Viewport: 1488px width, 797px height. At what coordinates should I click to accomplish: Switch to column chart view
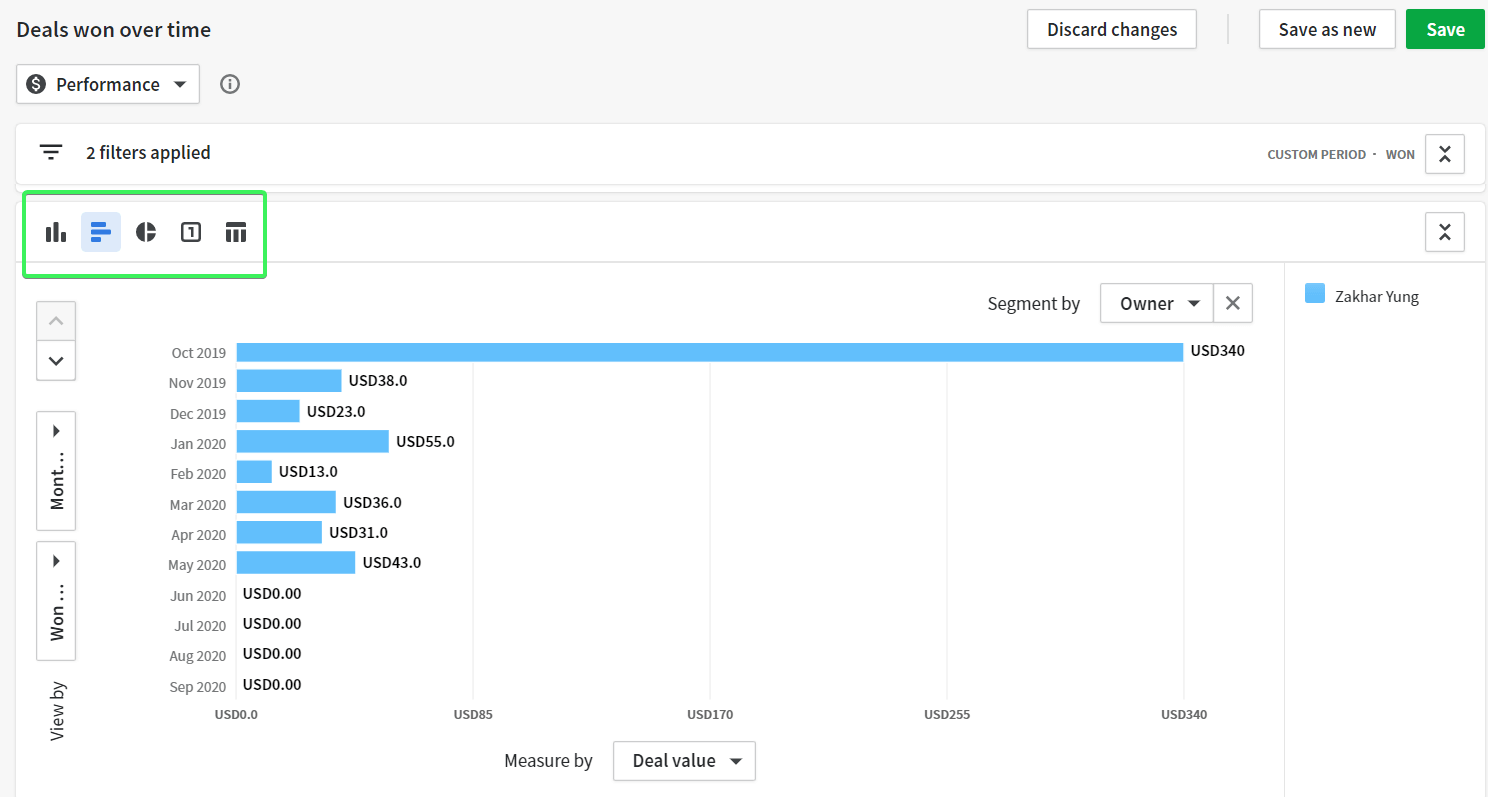click(56, 232)
